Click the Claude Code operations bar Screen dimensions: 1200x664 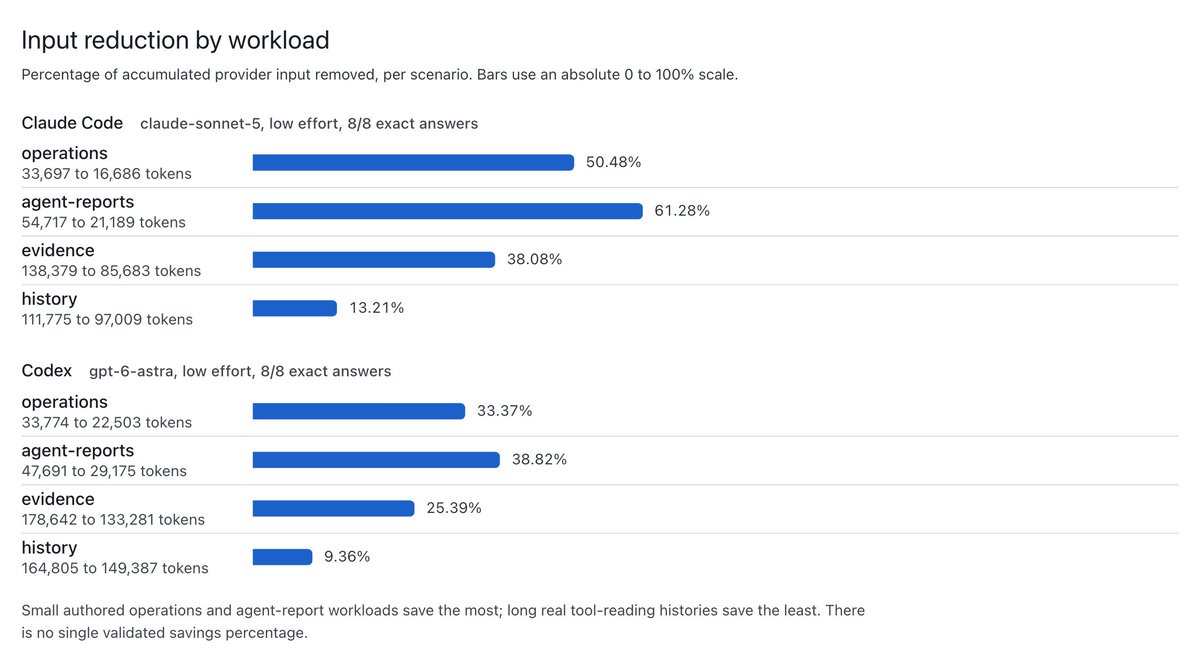[x=413, y=162]
